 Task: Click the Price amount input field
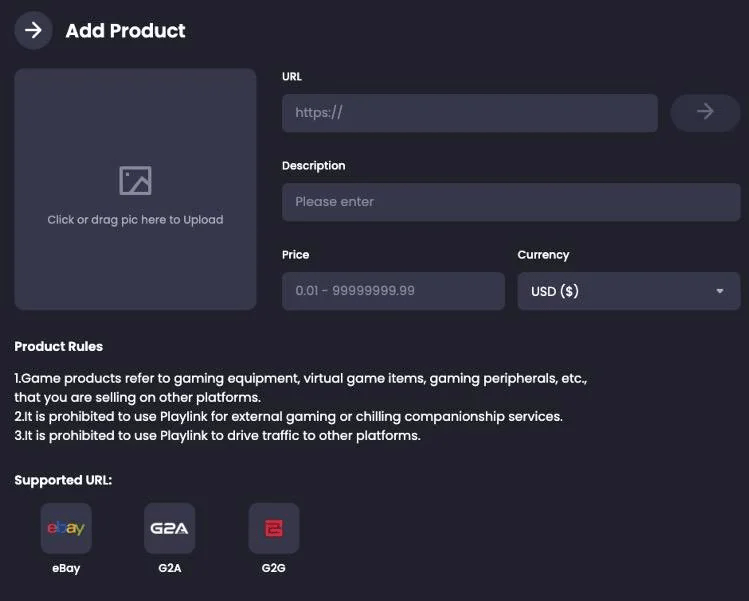(x=393, y=291)
